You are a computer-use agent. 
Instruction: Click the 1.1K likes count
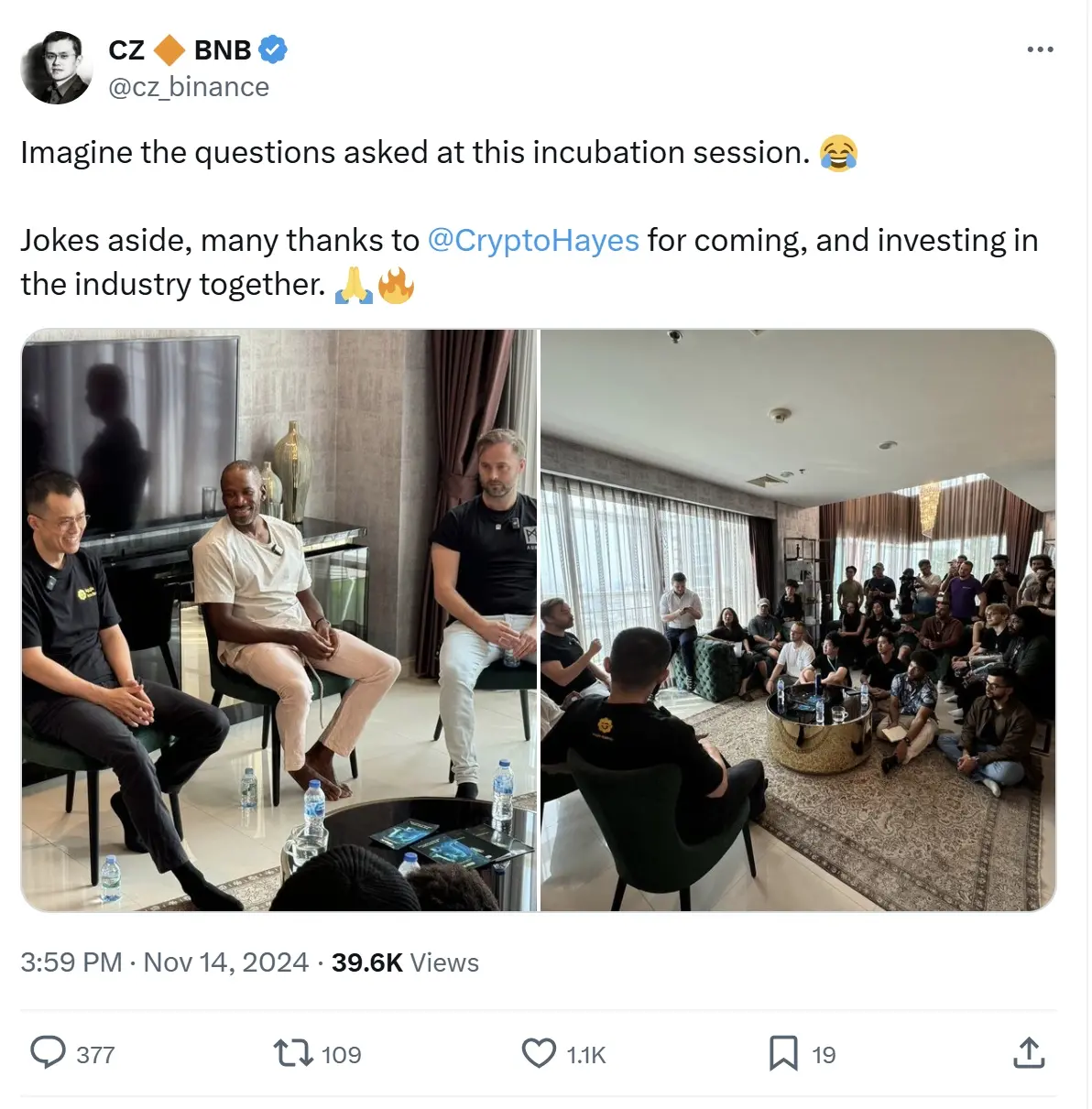(586, 1055)
